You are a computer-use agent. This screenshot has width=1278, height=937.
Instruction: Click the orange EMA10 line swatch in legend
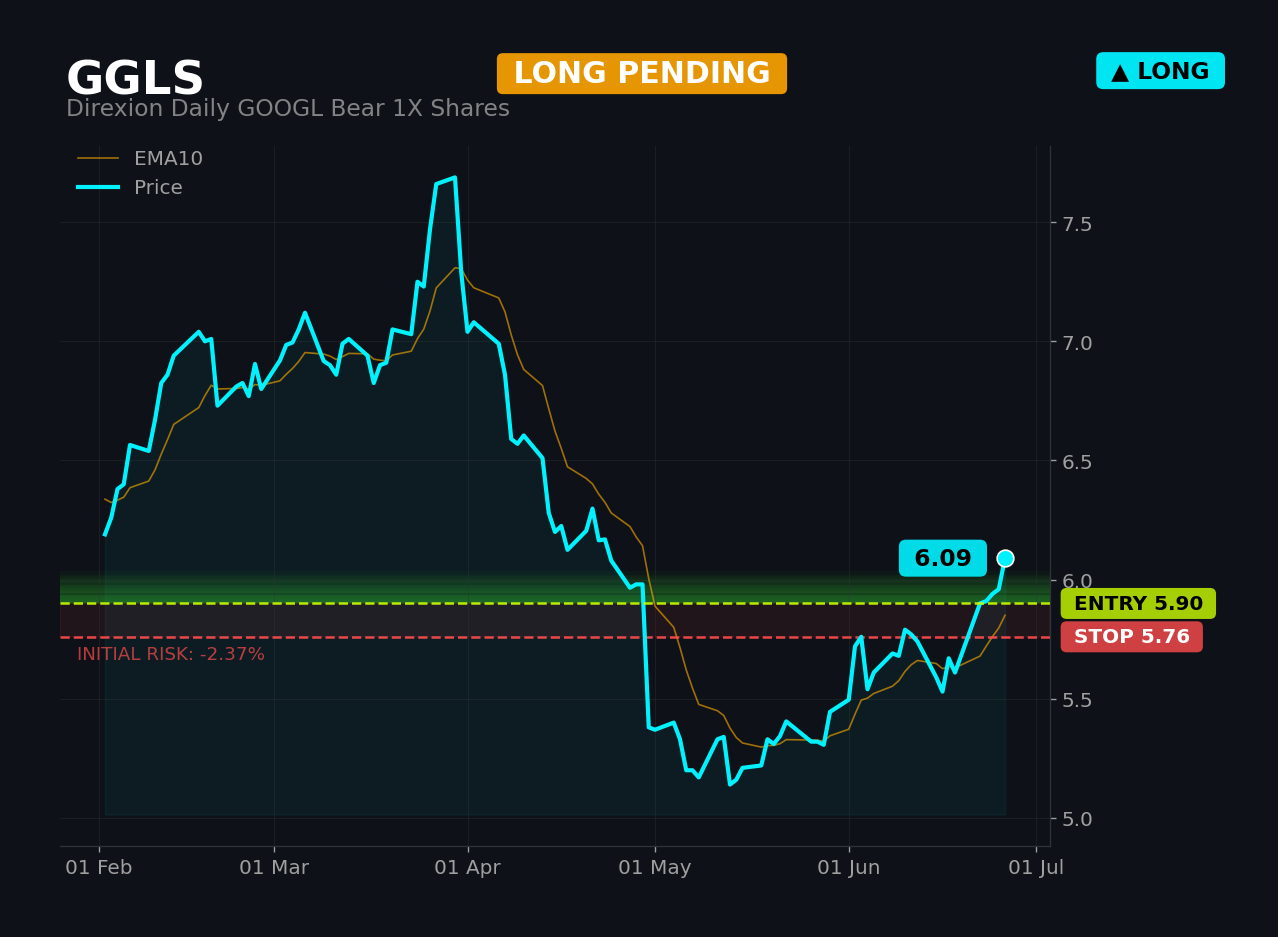point(98,159)
